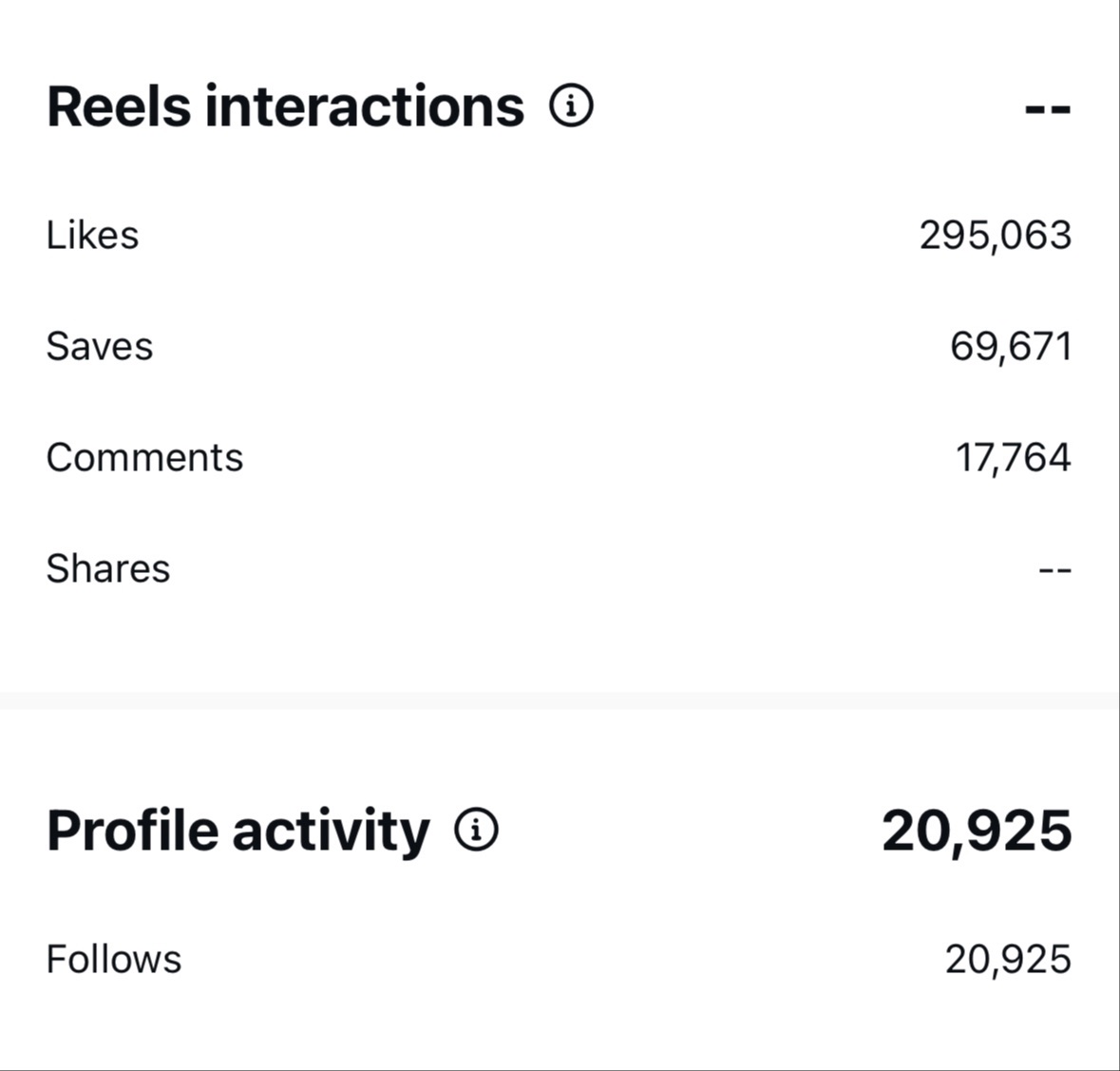Tap the Comments label

click(x=144, y=457)
